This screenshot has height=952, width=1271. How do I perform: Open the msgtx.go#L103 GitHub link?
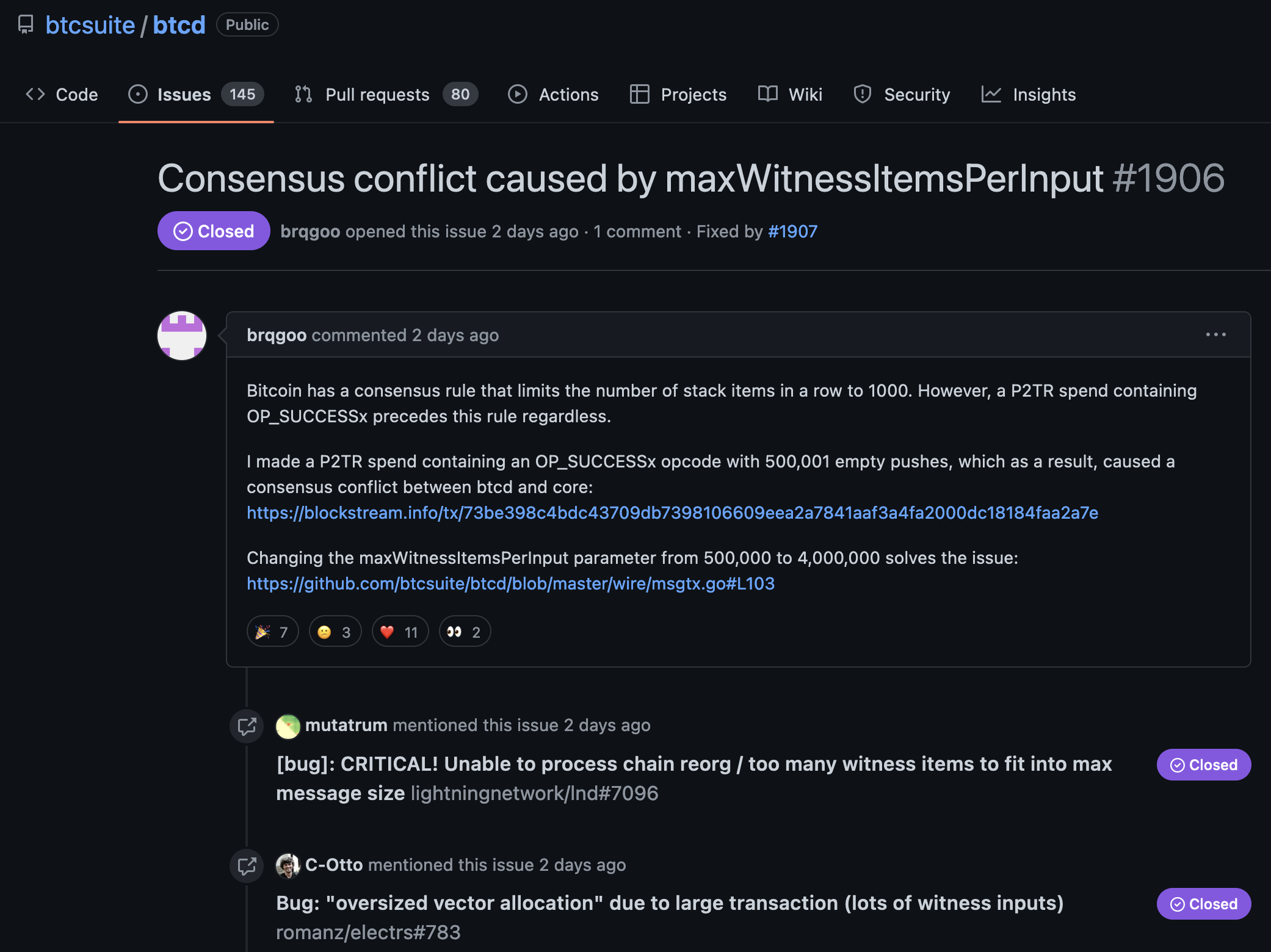[x=510, y=583]
